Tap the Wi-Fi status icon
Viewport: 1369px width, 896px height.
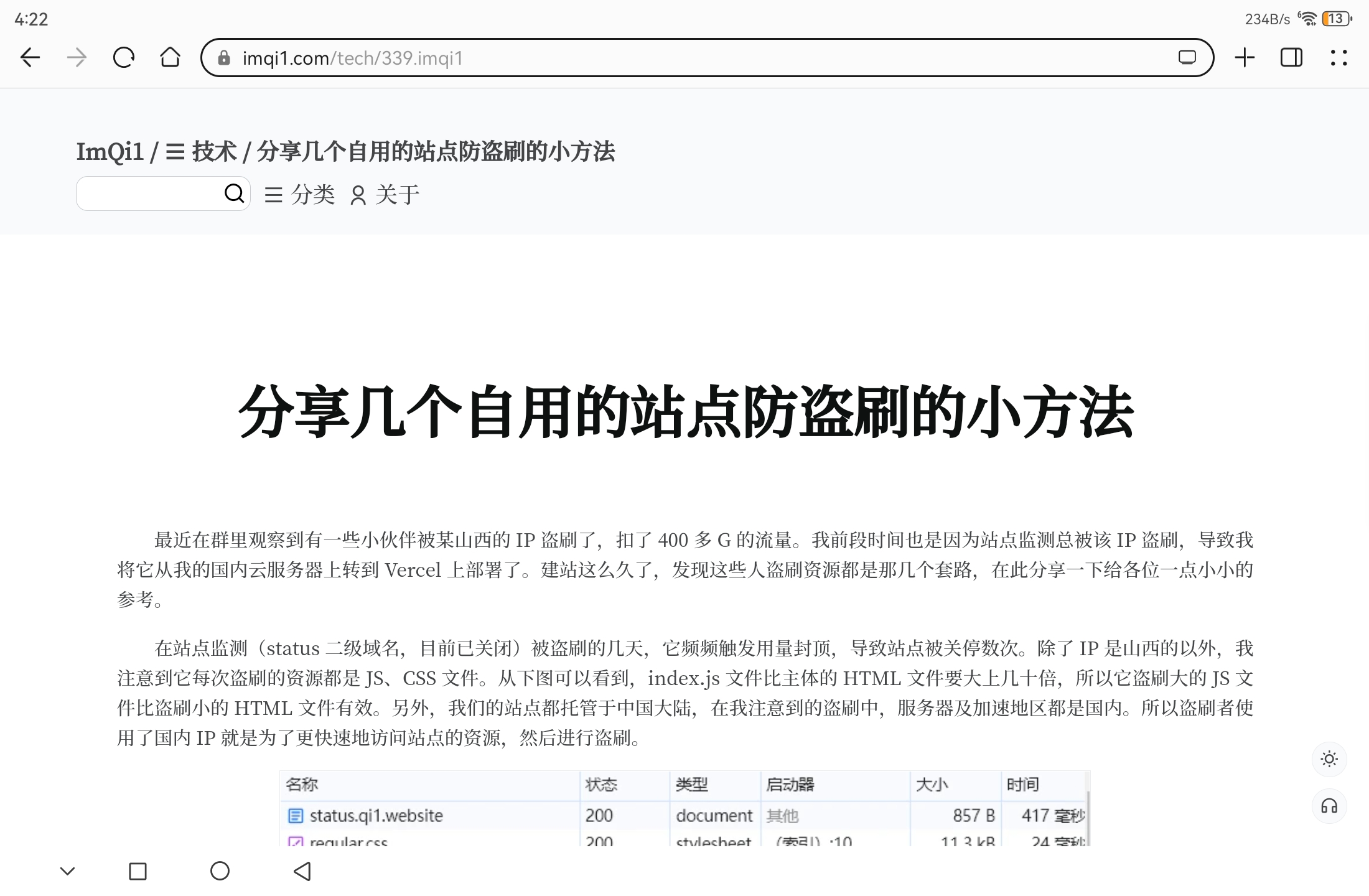tap(1307, 19)
